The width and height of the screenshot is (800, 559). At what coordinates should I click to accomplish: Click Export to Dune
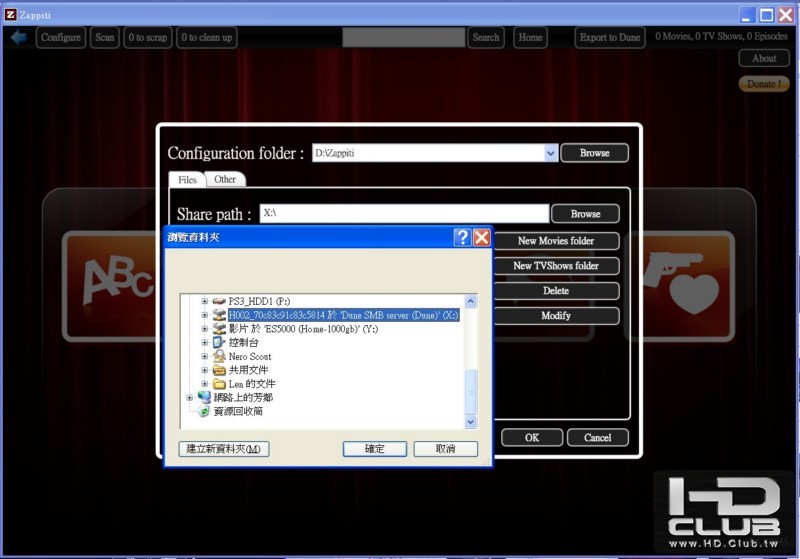click(610, 37)
